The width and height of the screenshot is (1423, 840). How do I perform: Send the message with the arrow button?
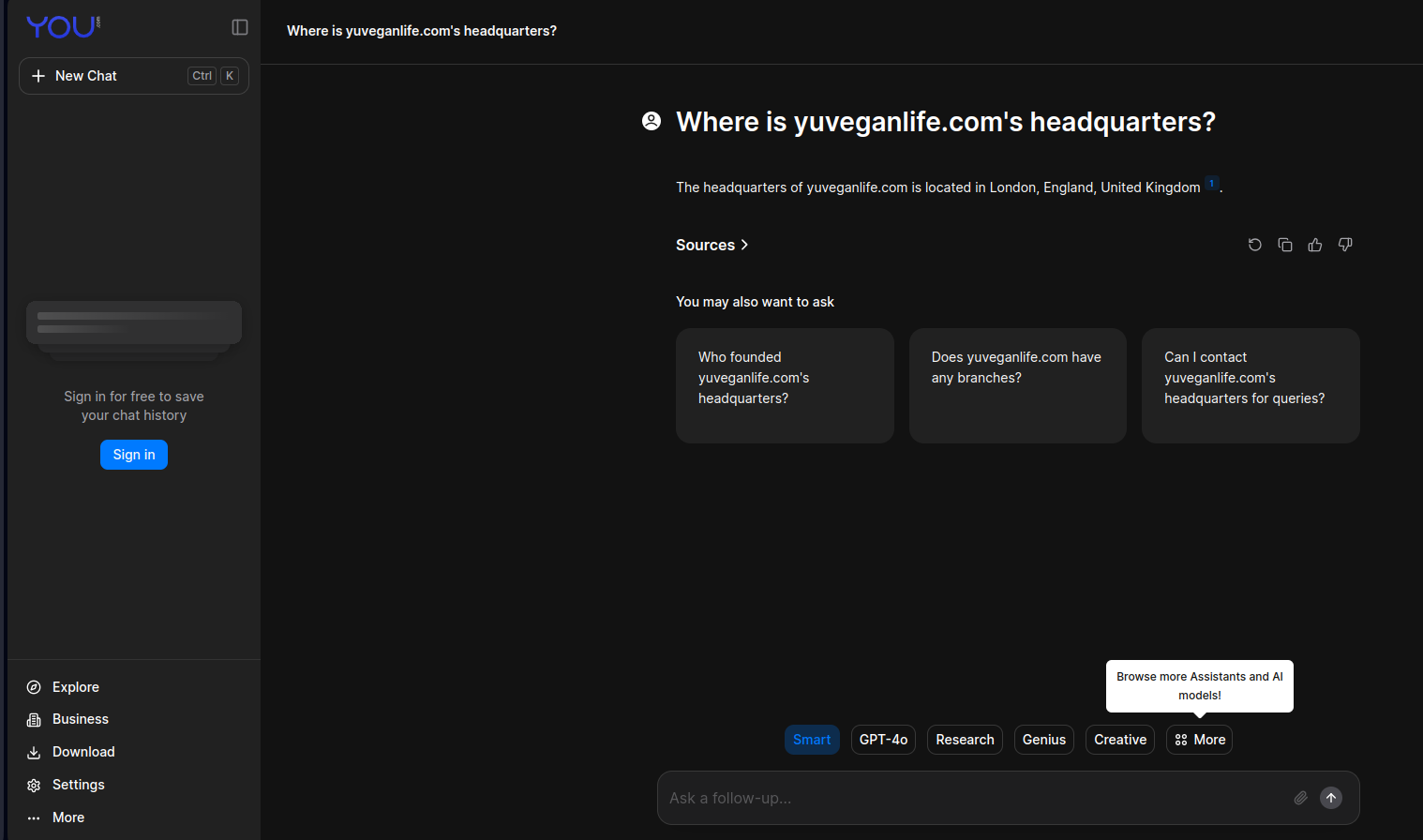click(x=1331, y=798)
